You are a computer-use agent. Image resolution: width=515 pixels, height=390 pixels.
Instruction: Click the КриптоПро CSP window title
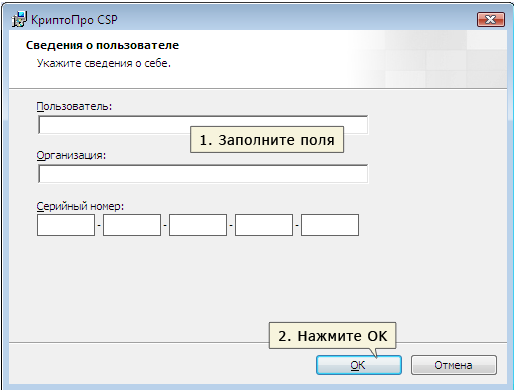[x=74, y=20]
